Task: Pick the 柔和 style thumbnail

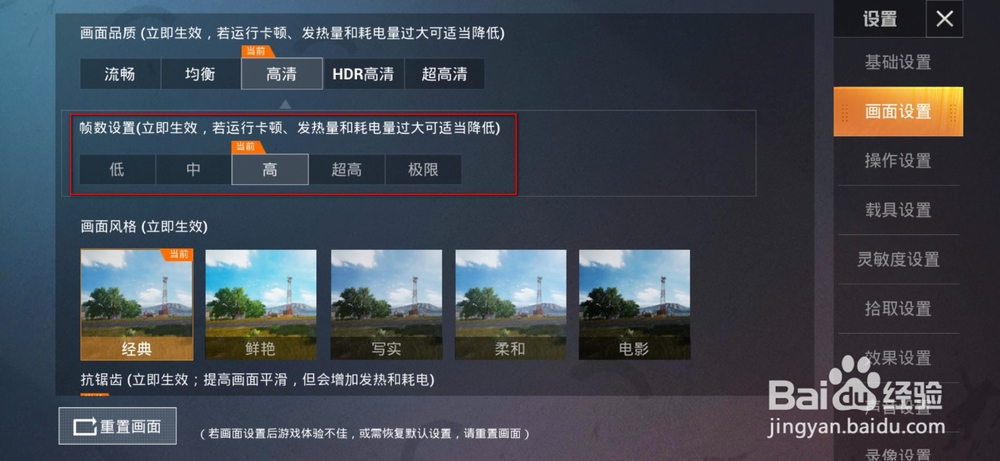Action: pyautogui.click(x=510, y=304)
